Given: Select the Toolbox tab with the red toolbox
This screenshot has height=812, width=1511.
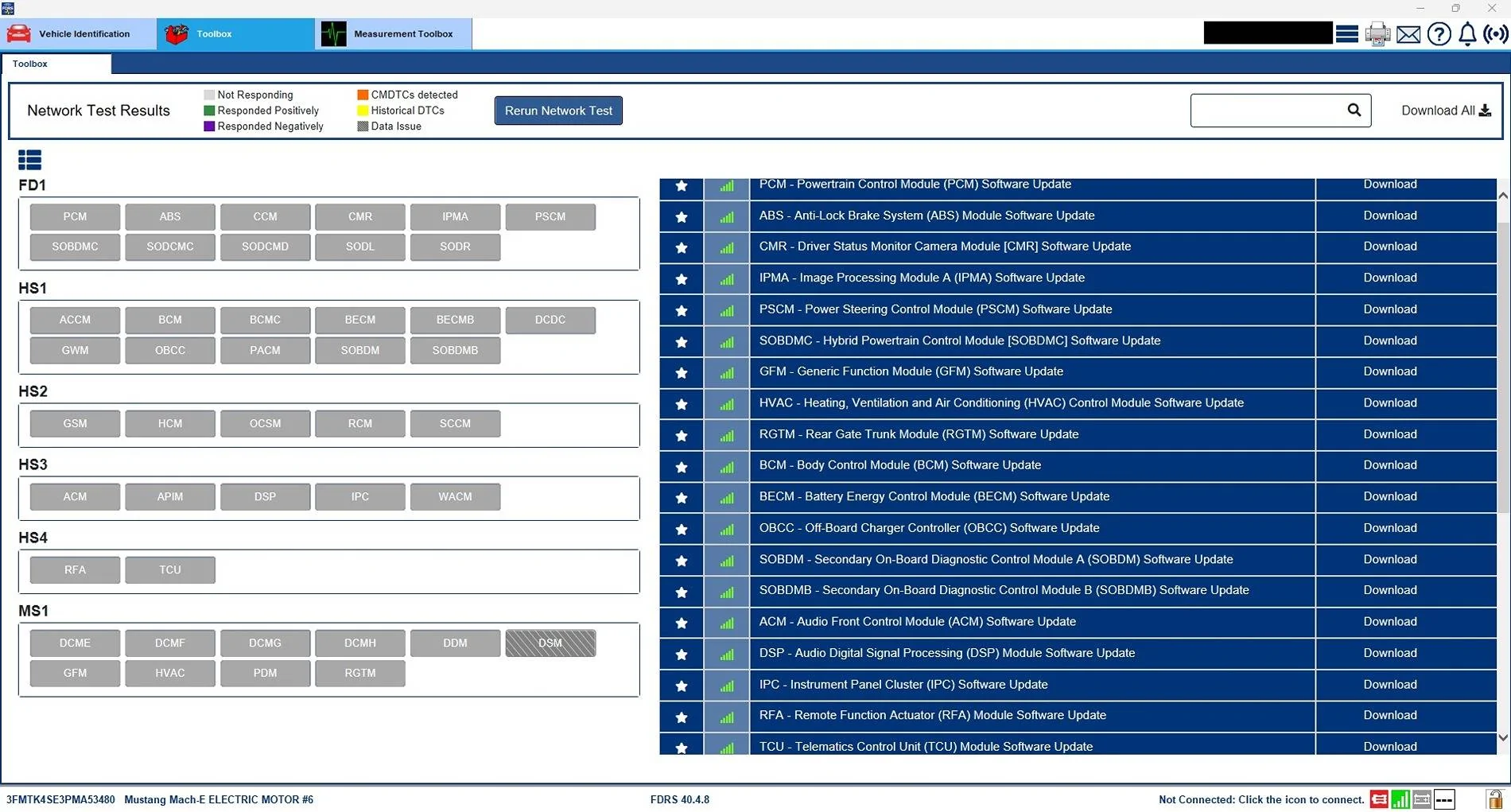Looking at the screenshot, I should coord(235,34).
